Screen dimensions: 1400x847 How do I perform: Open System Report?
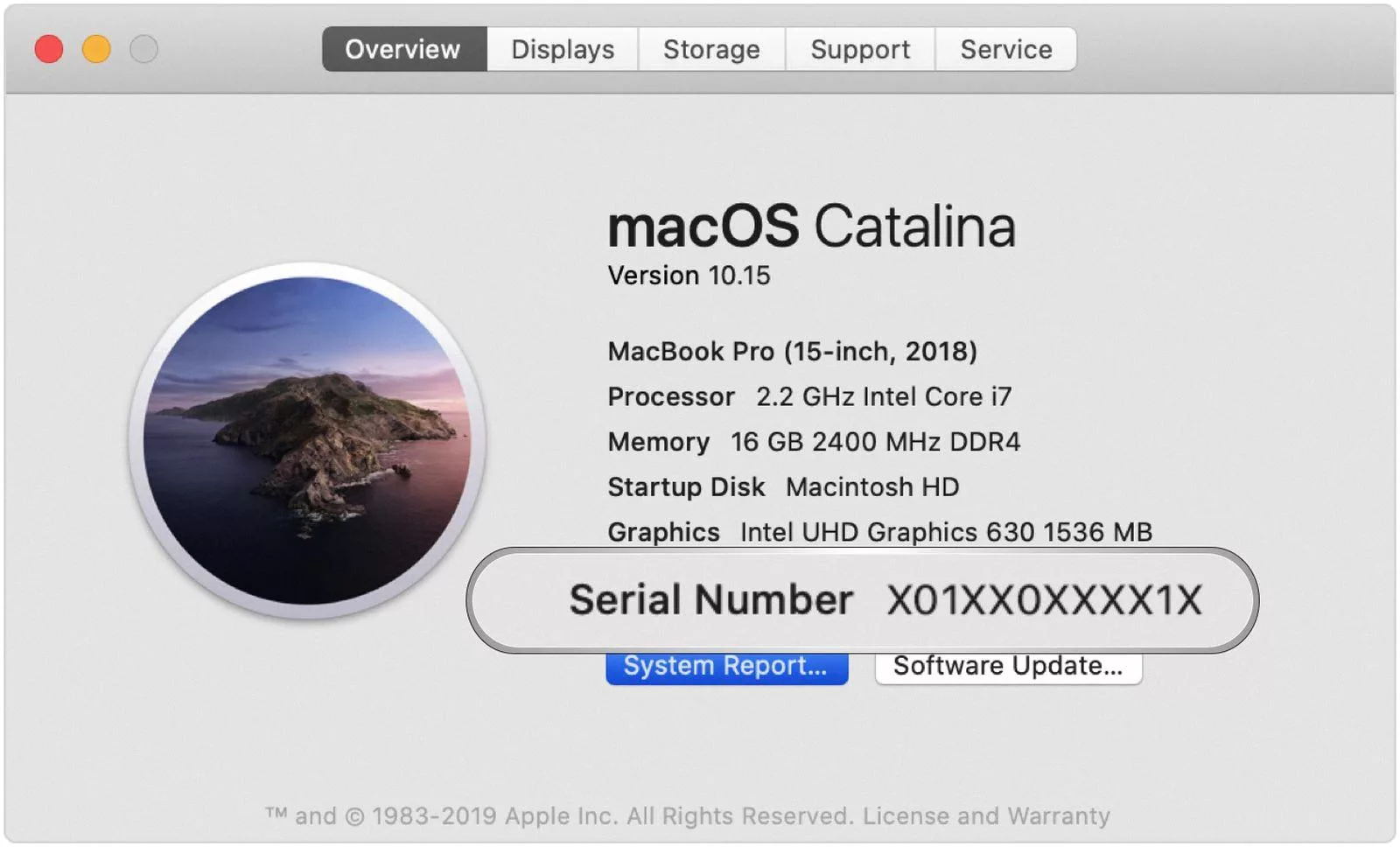pyautogui.click(x=726, y=666)
